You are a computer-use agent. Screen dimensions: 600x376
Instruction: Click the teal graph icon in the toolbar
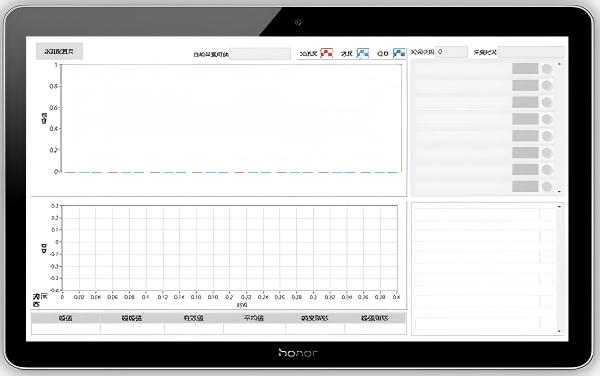coord(399,53)
